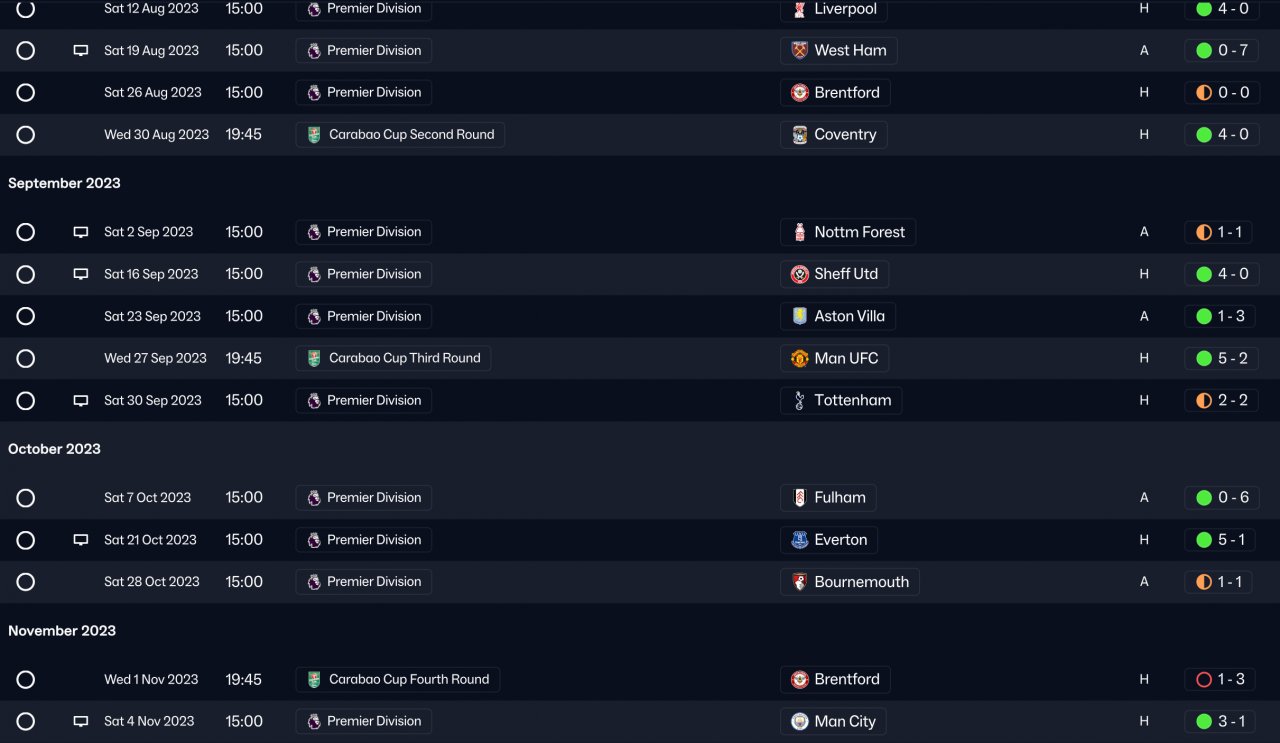The height and width of the screenshot is (743, 1280).
Task: Click the West Ham club crest icon
Action: [x=799, y=51]
